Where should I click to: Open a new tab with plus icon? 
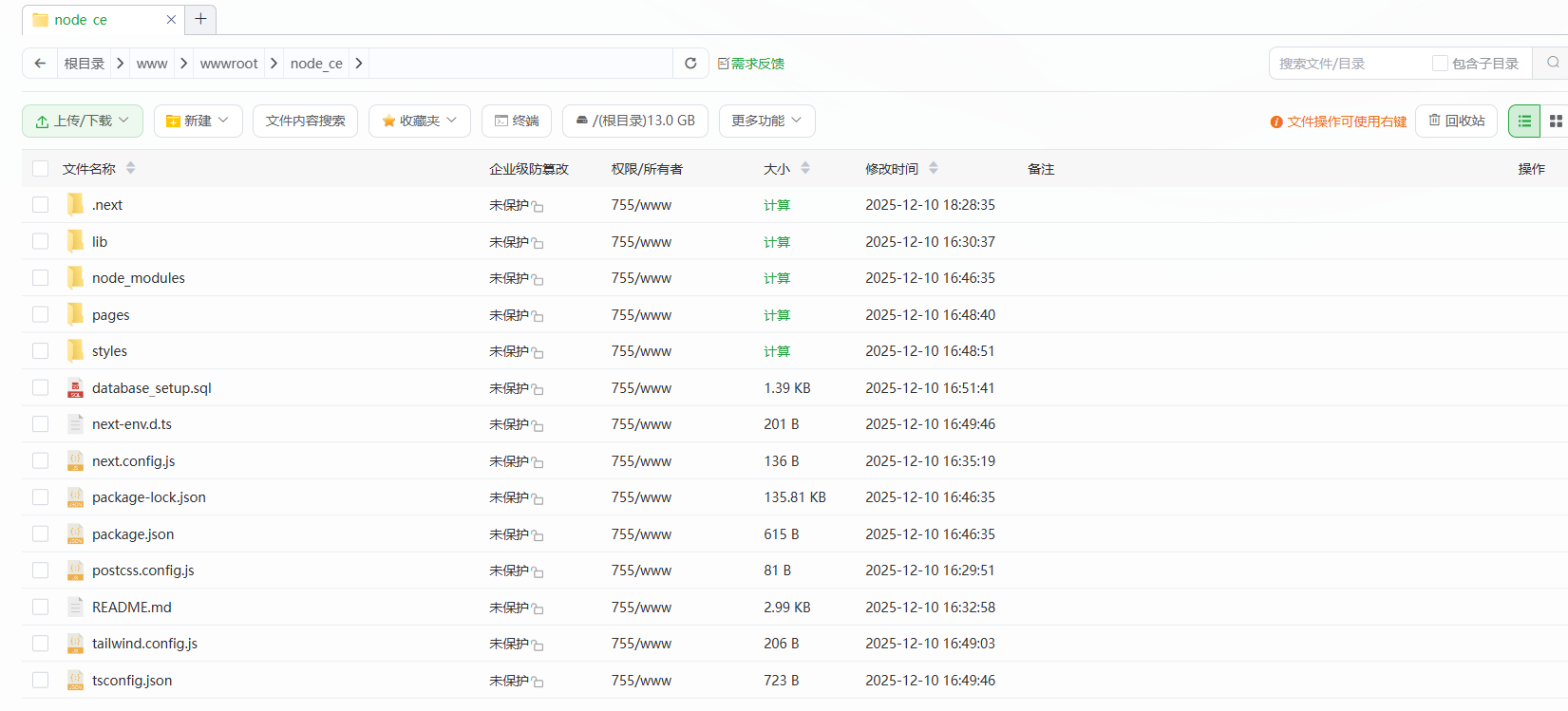[200, 19]
